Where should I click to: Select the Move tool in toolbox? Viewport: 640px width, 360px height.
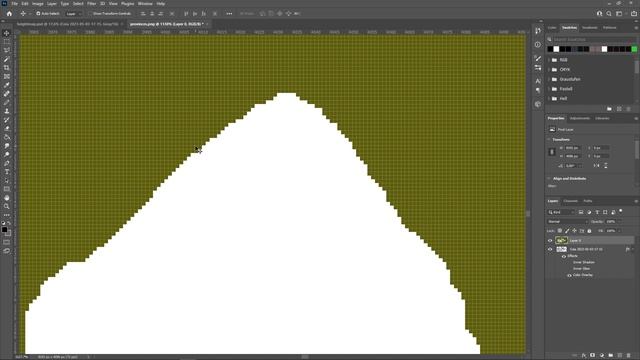(7, 33)
